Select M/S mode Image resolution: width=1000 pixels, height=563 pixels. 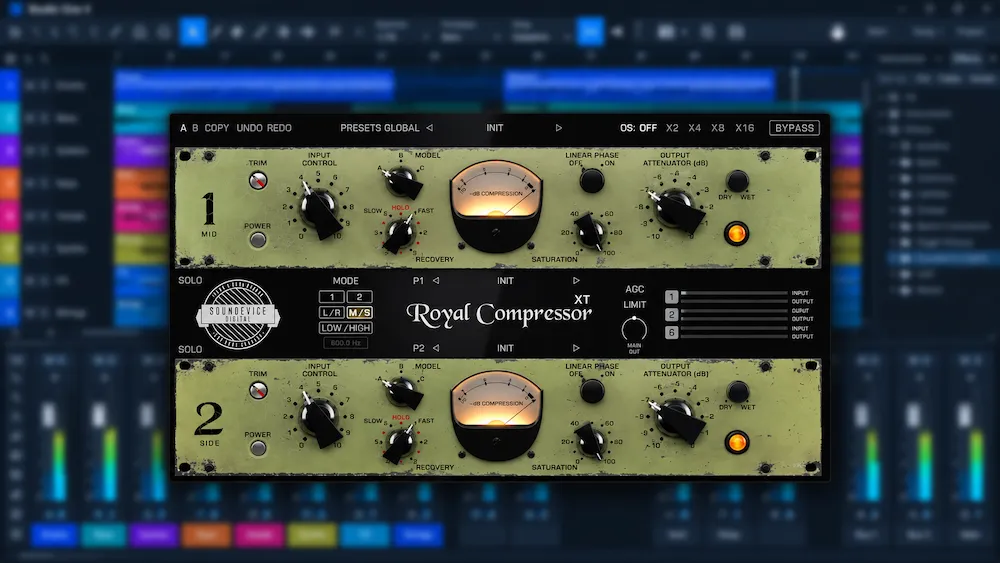(x=360, y=312)
